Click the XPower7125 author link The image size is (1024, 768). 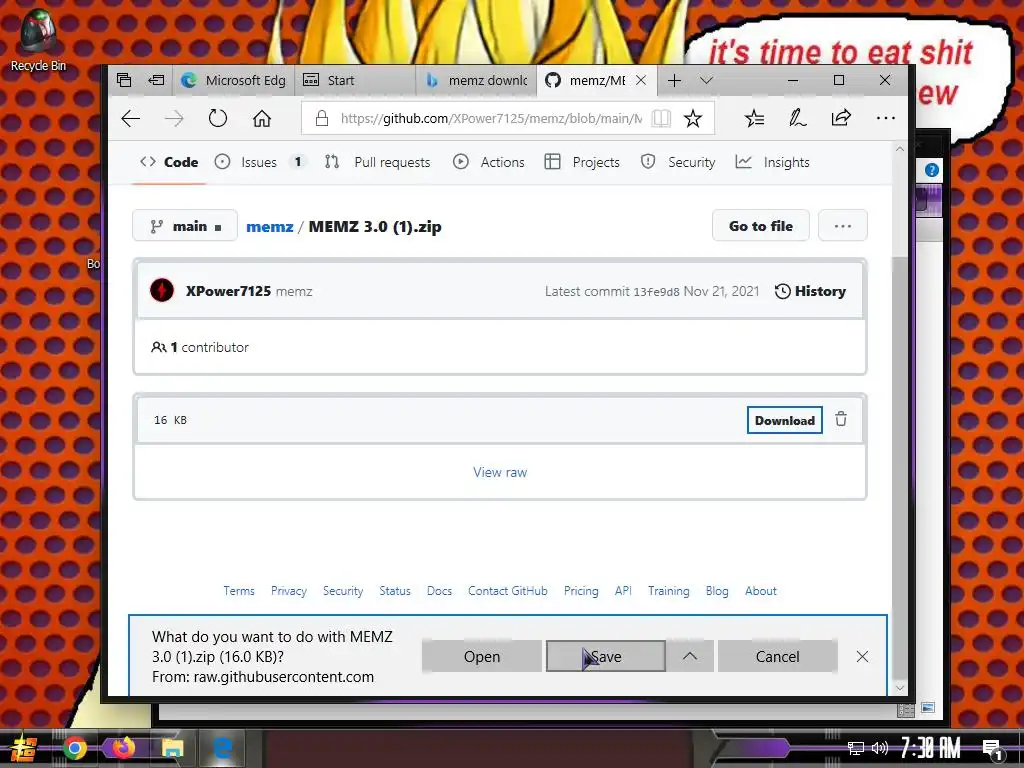[228, 291]
